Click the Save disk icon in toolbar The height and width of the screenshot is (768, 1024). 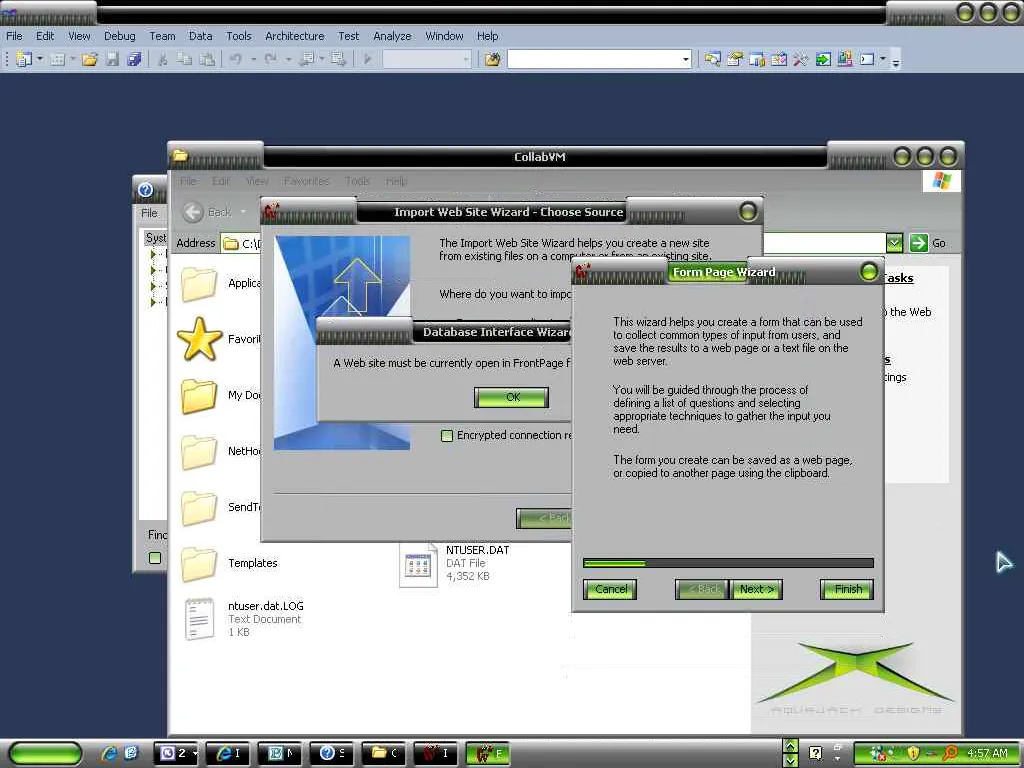pos(112,59)
